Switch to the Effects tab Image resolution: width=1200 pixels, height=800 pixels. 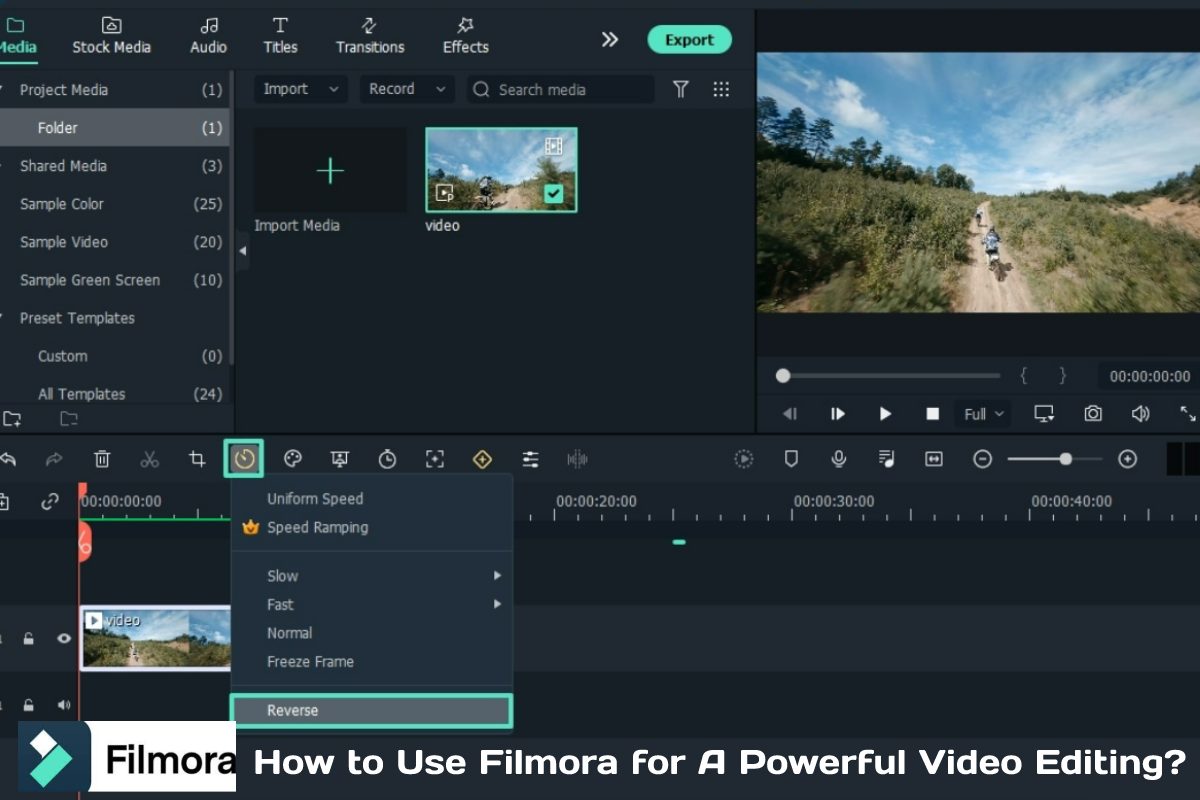pos(465,35)
